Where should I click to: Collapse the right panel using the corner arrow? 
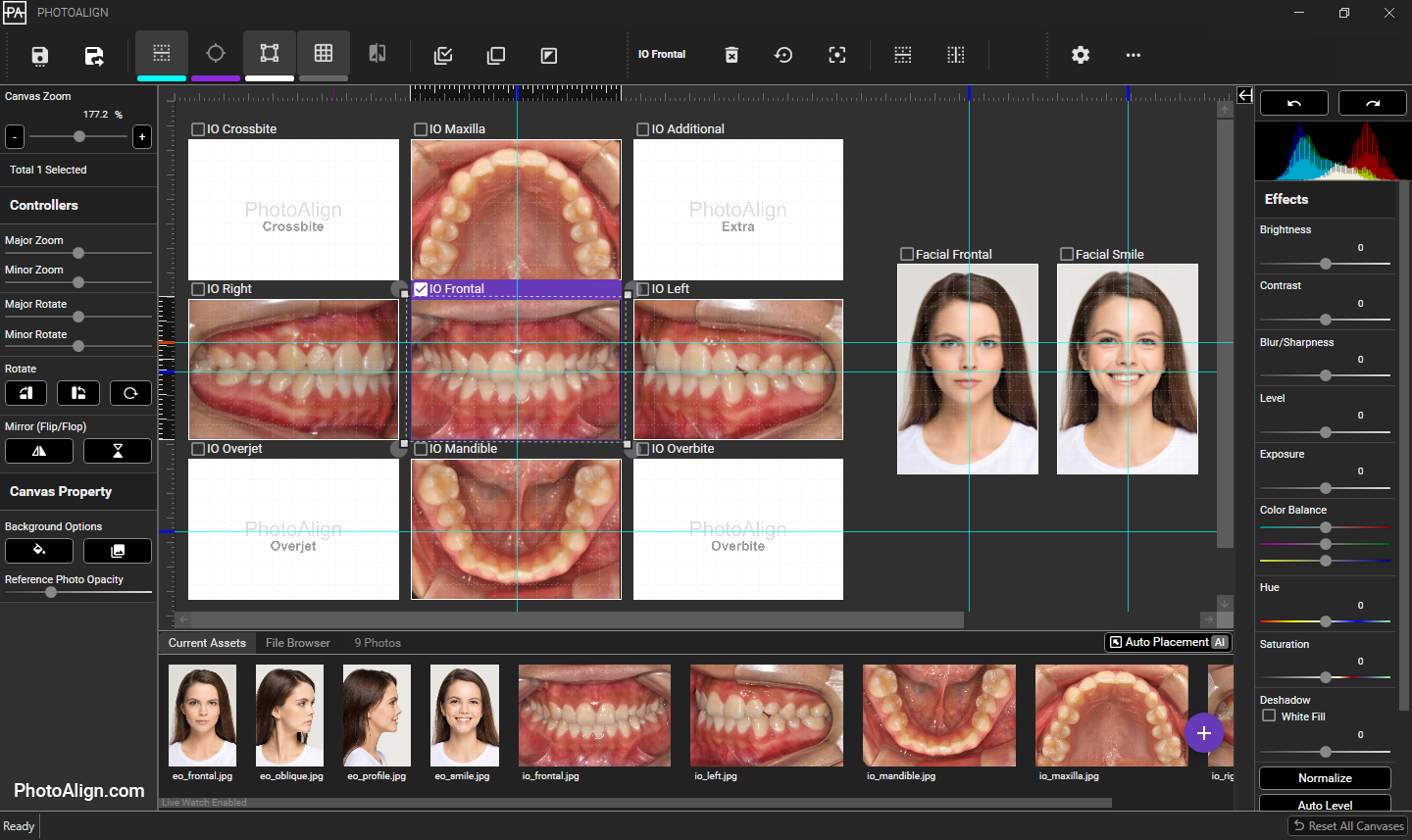click(1244, 96)
